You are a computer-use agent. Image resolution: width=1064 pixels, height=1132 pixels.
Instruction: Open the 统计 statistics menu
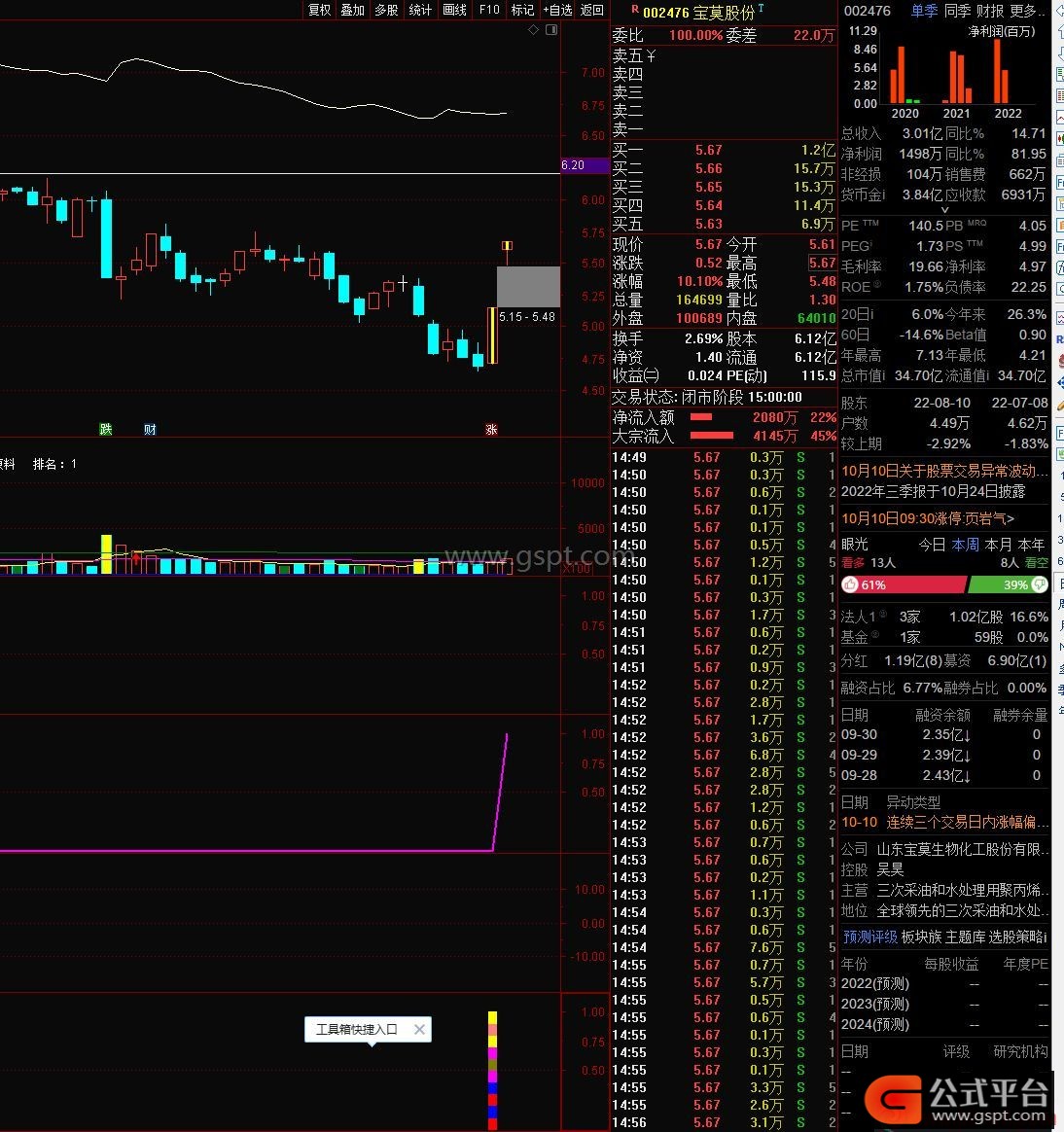tap(420, 10)
